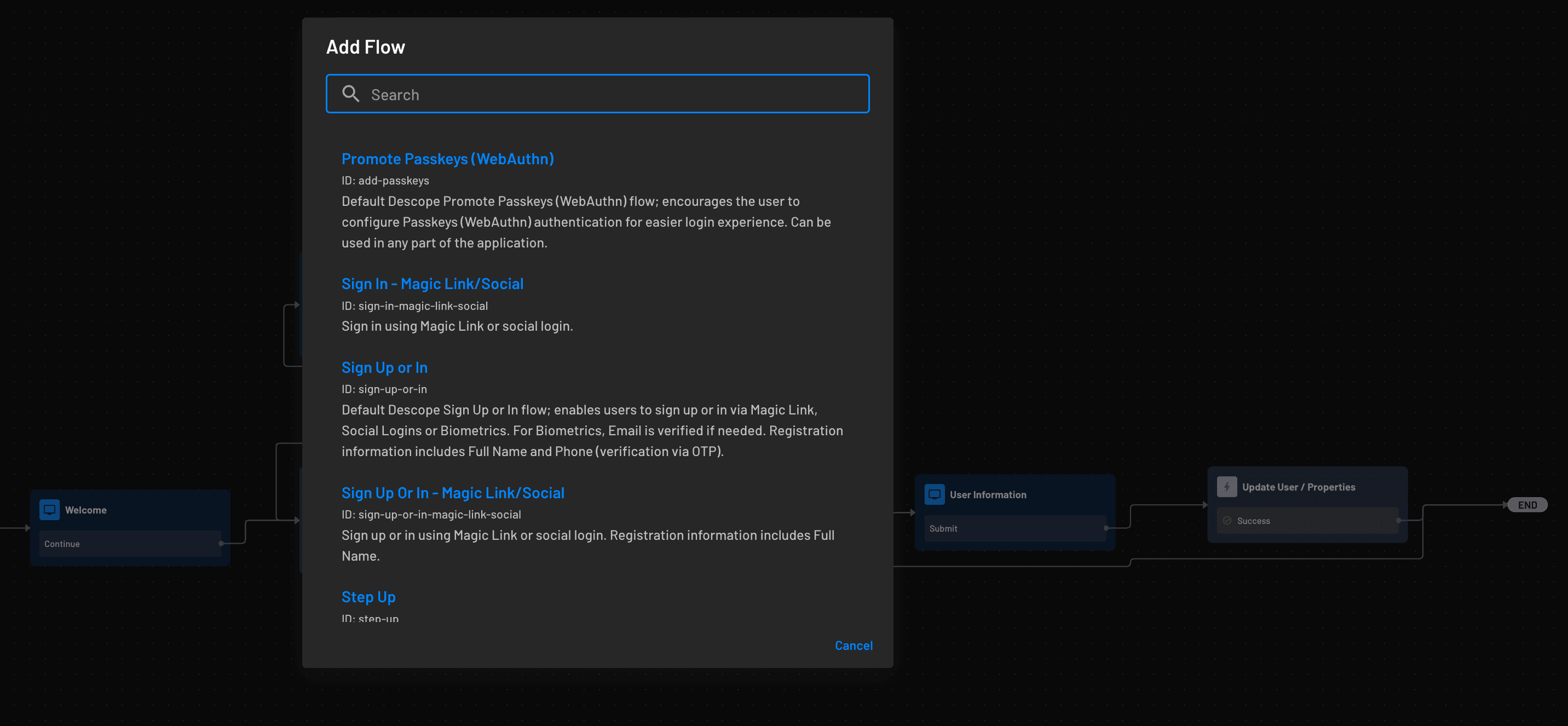1568x726 pixels.
Task: Expand the Sign Up or In flow details
Action: click(384, 367)
